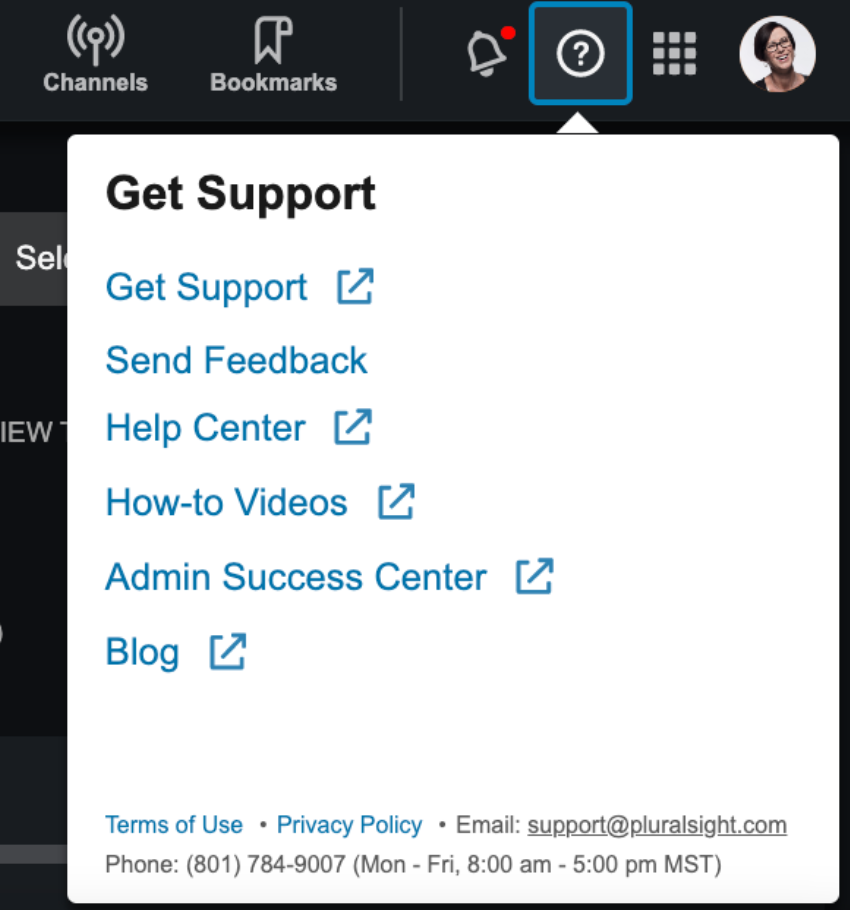Open the Bookmarks icon in navigation

(x=273, y=39)
